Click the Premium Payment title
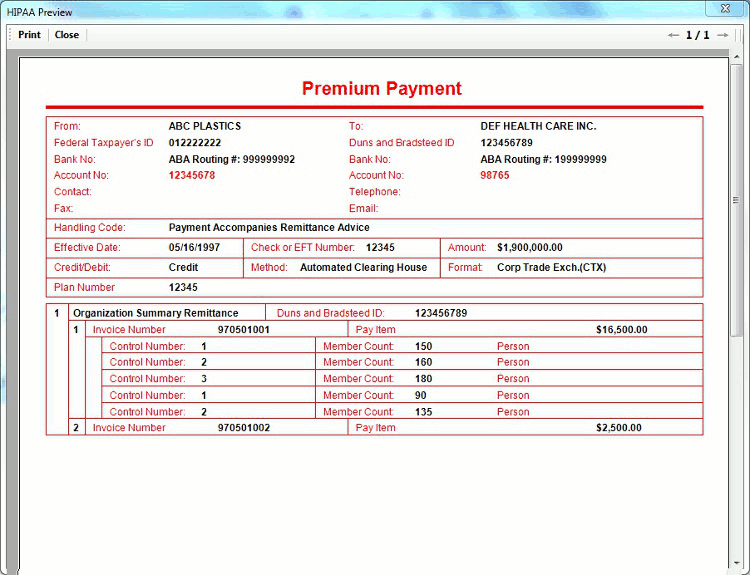 point(382,88)
